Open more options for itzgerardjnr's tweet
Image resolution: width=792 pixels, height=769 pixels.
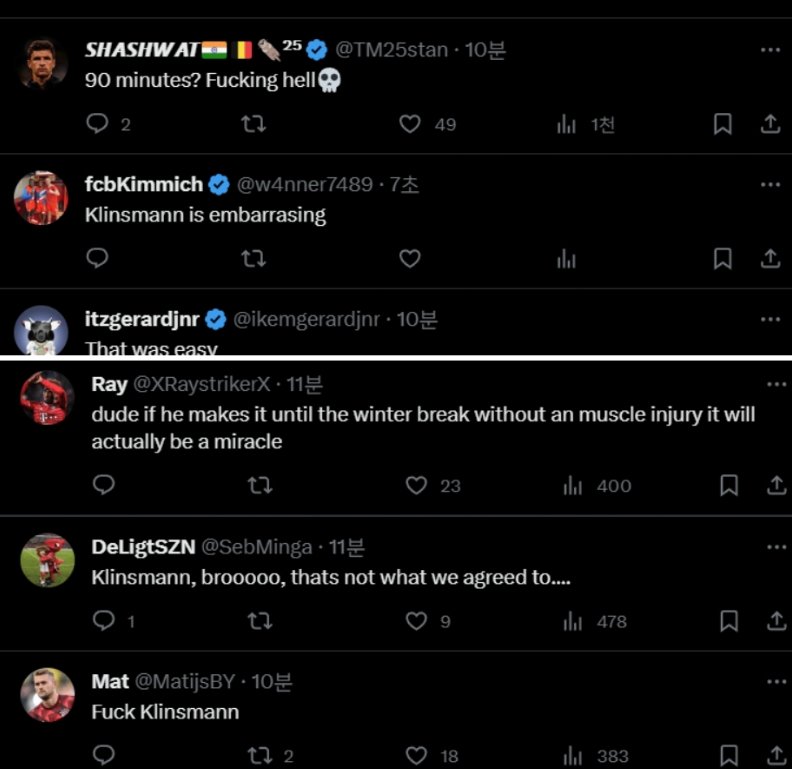pos(770,319)
